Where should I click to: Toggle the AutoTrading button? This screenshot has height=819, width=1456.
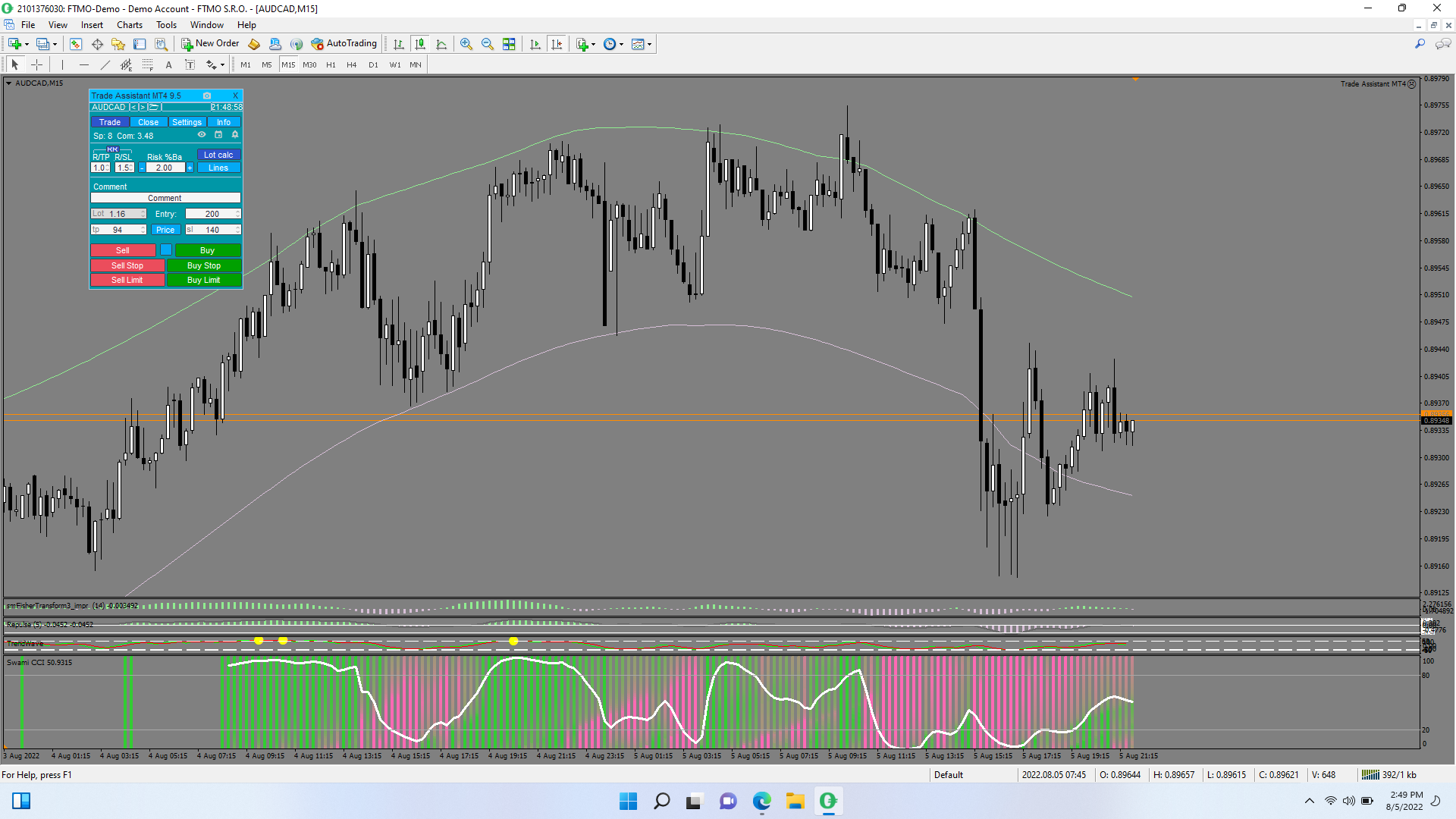[x=344, y=44]
